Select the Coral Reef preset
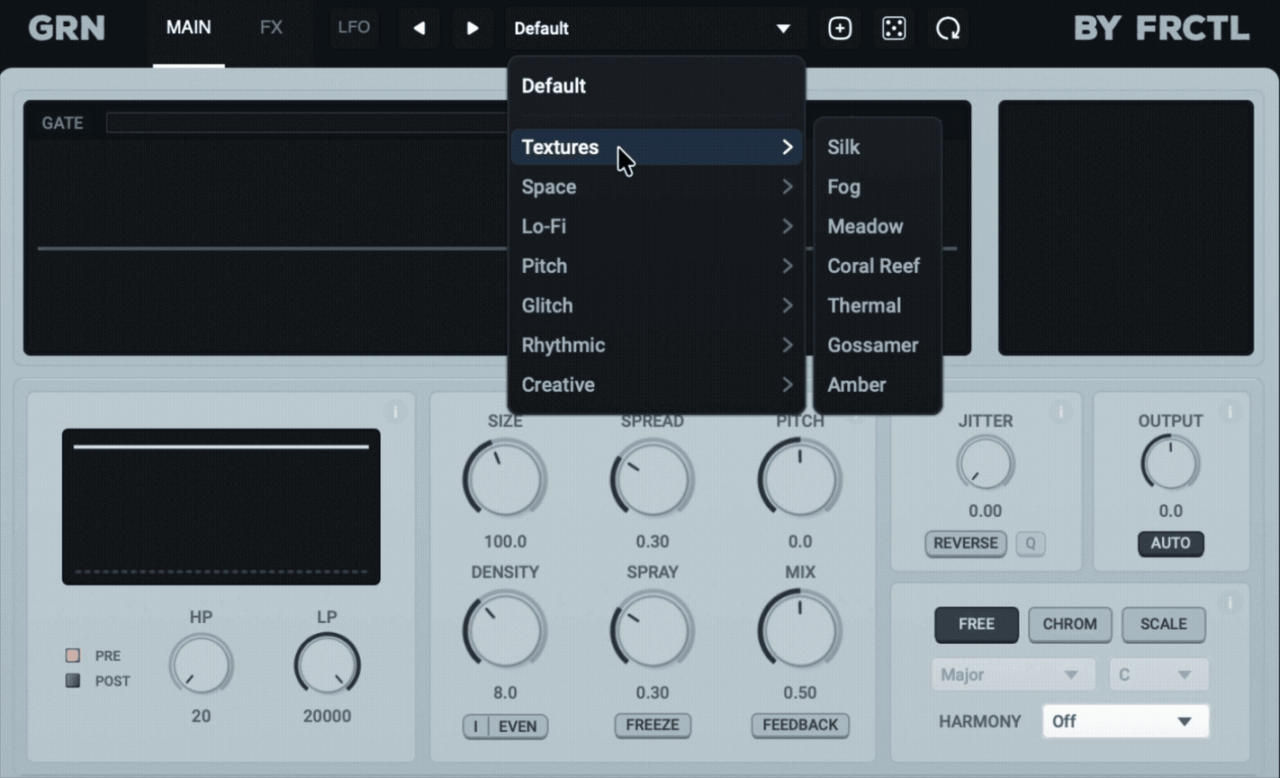Screen dimensions: 1280x778 pyautogui.click(x=873, y=266)
